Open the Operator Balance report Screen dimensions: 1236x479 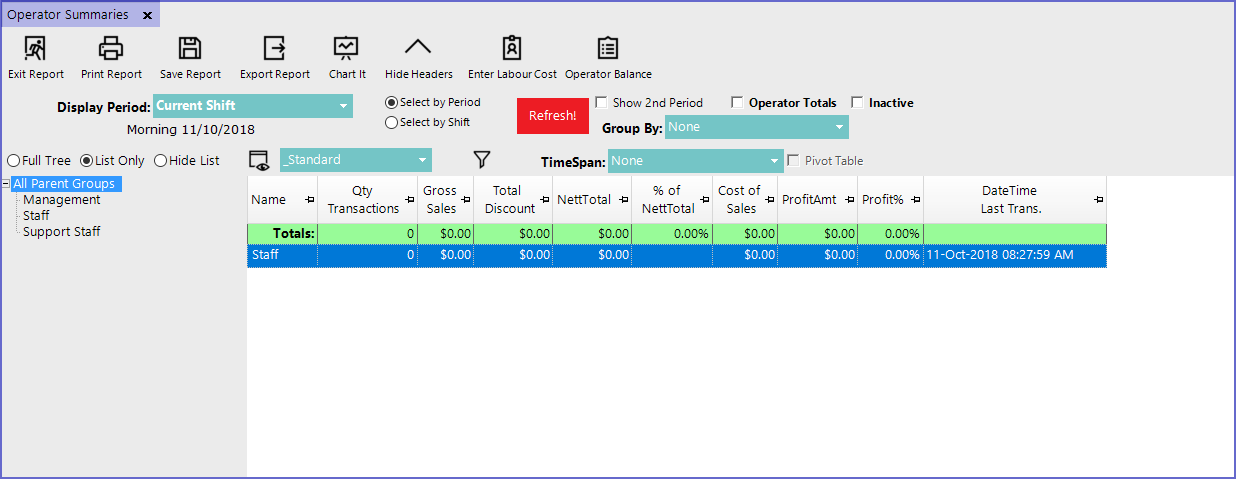(608, 48)
